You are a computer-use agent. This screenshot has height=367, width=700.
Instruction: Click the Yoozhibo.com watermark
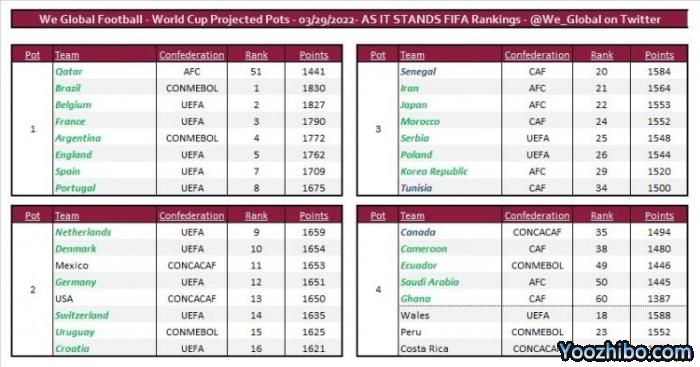click(x=625, y=352)
